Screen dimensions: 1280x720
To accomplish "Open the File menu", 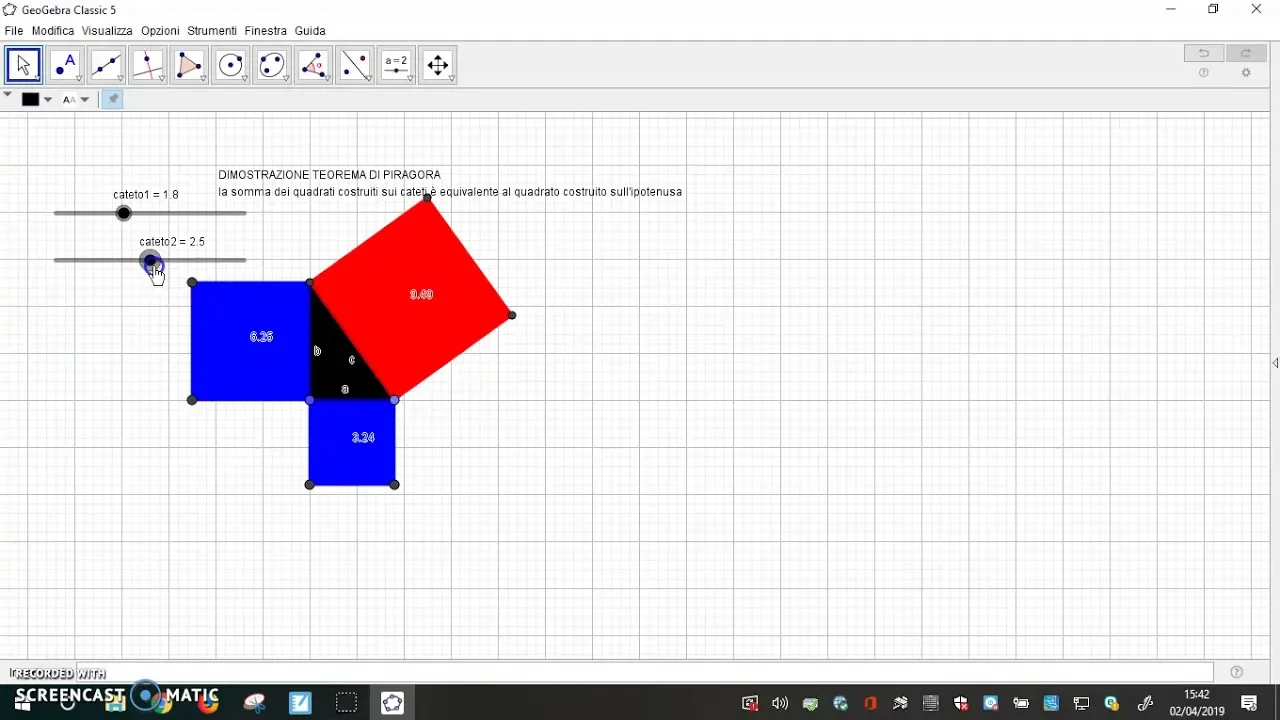I will click(x=14, y=31).
